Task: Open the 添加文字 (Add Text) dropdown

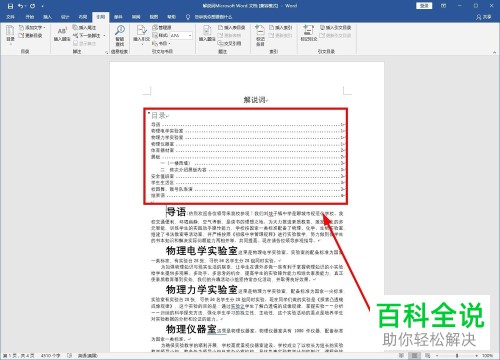Action: (32, 27)
